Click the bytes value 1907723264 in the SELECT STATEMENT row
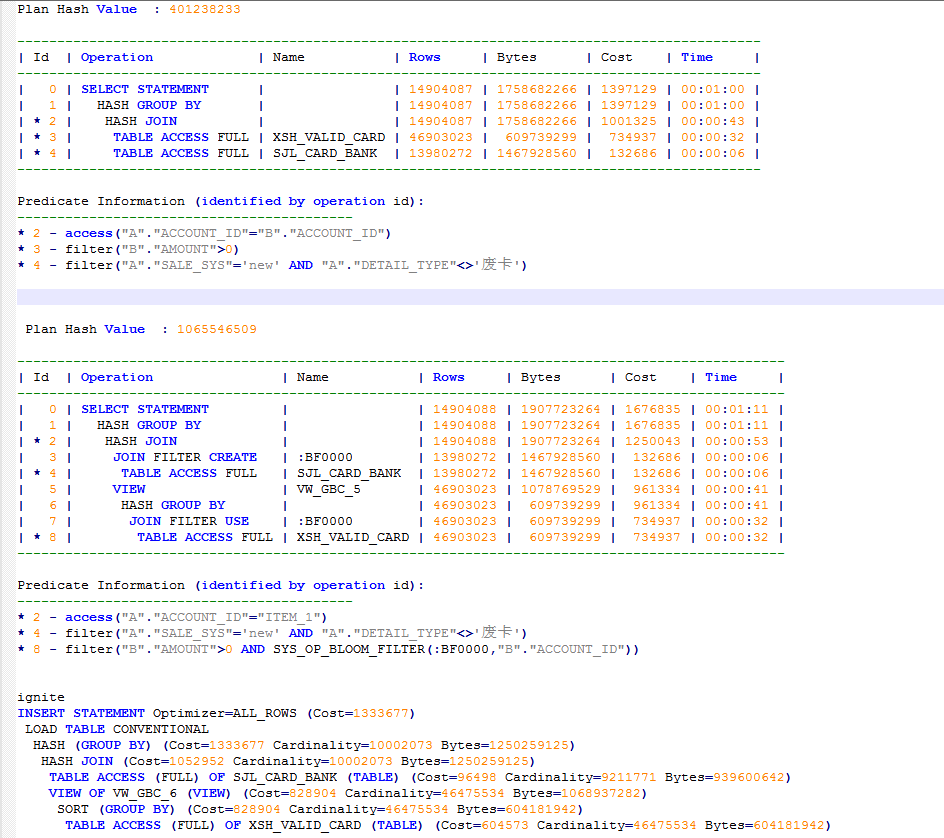This screenshot has width=944, height=838. coord(560,409)
